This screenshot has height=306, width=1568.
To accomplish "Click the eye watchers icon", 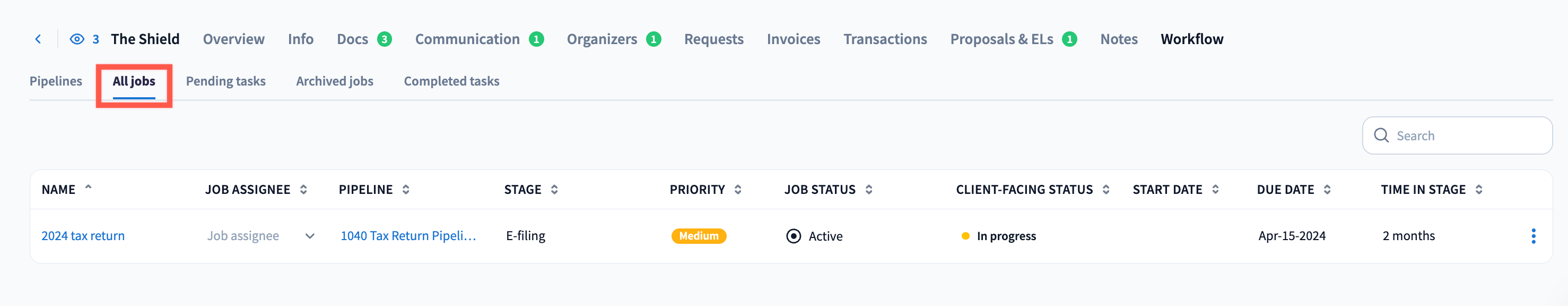I will (x=77, y=39).
